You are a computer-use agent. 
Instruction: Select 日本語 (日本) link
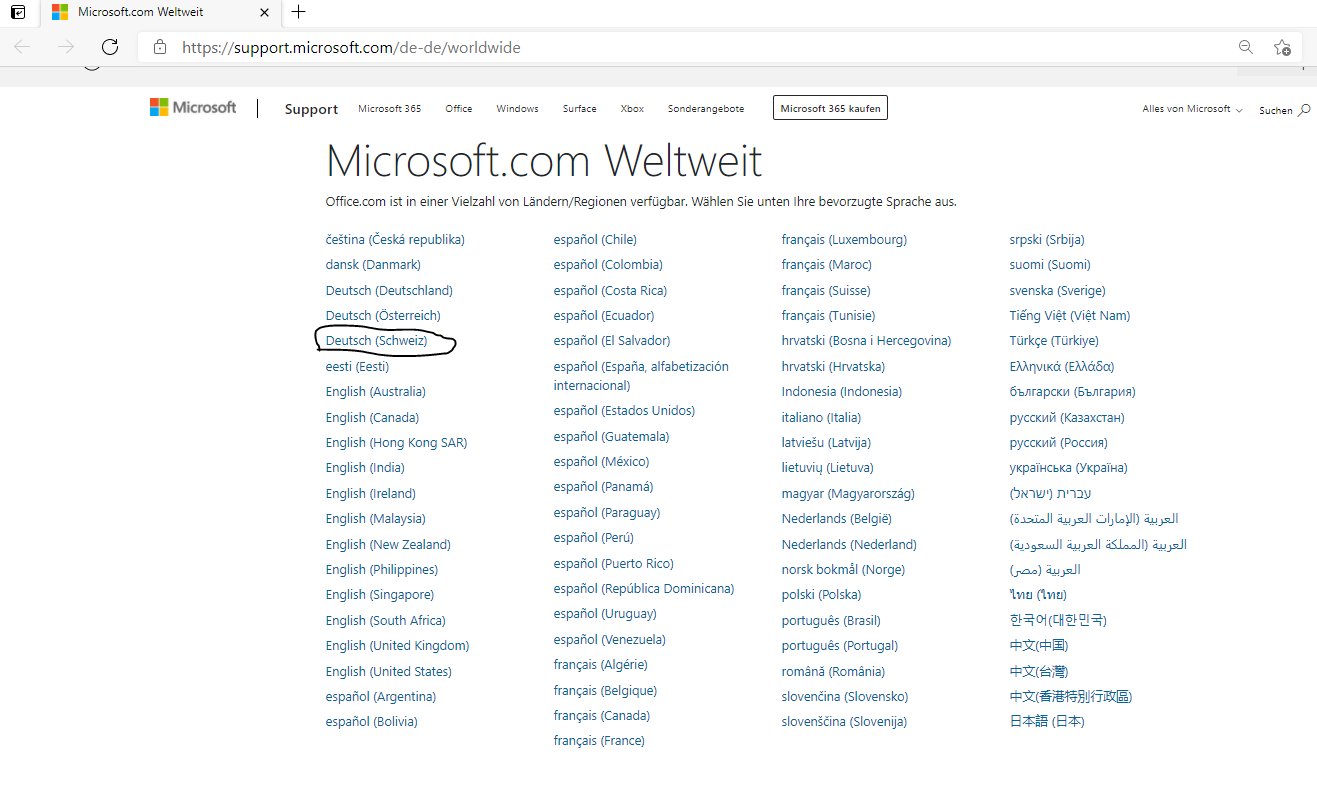pyautogui.click(x=1047, y=722)
